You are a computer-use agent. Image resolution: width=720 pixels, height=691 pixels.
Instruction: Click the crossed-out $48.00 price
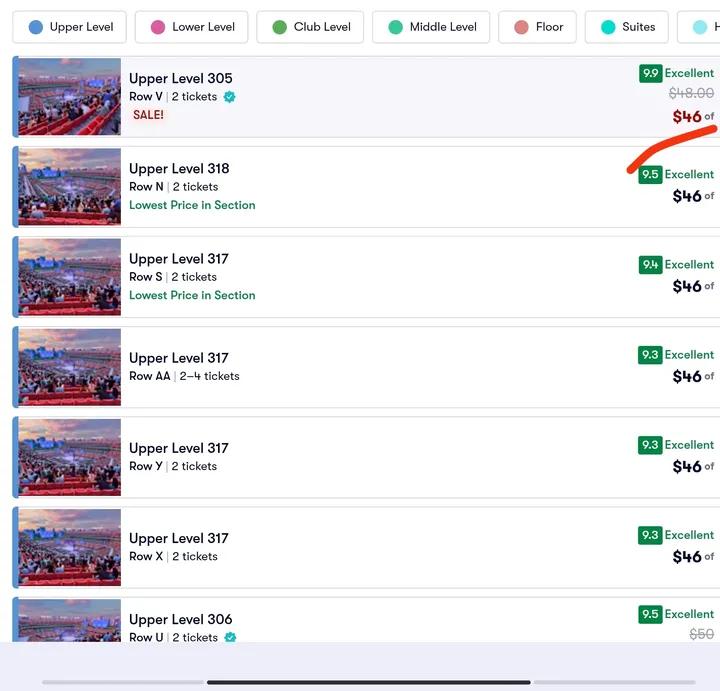pyautogui.click(x=691, y=94)
